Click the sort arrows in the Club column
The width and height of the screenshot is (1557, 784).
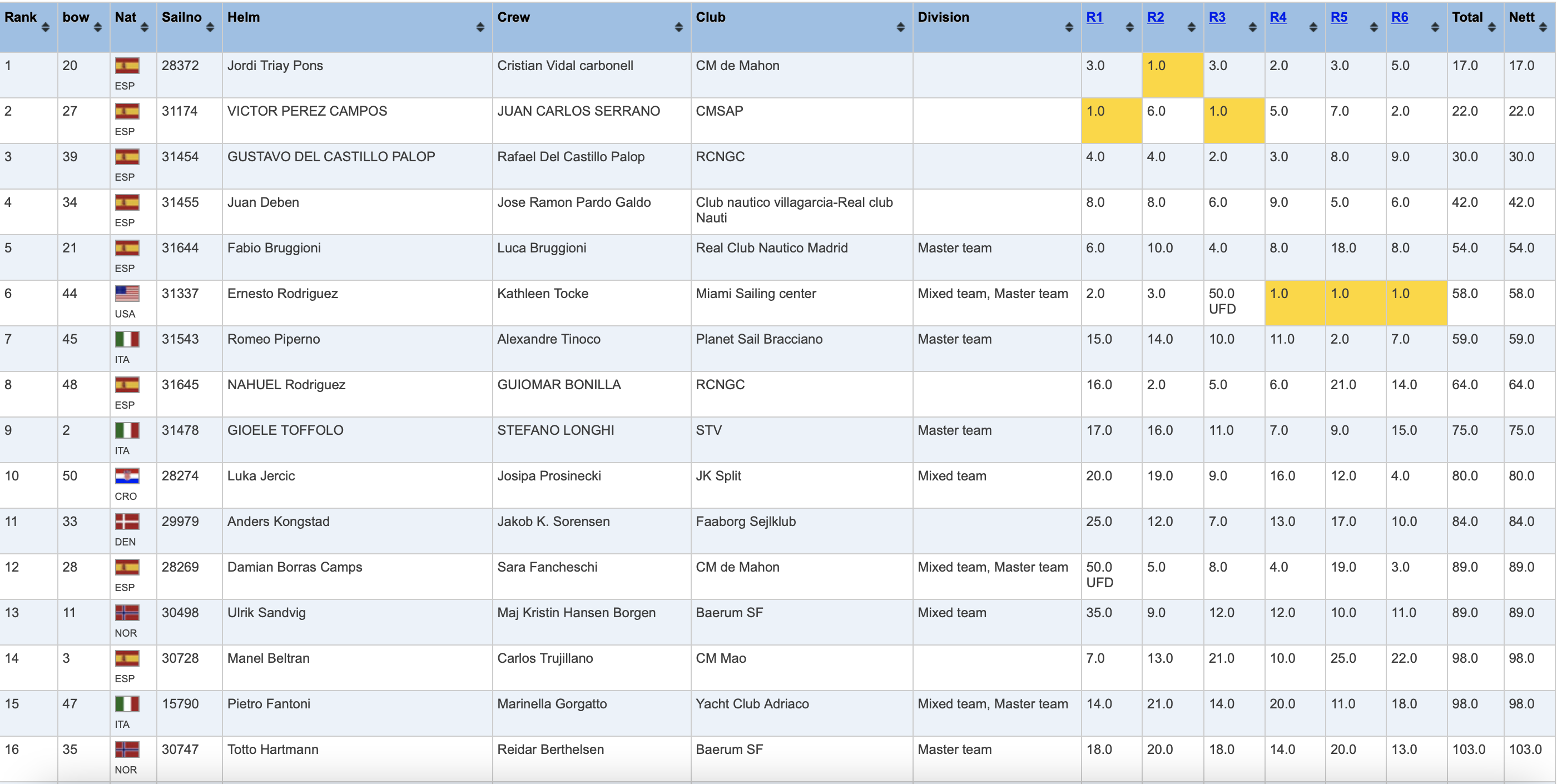(901, 27)
